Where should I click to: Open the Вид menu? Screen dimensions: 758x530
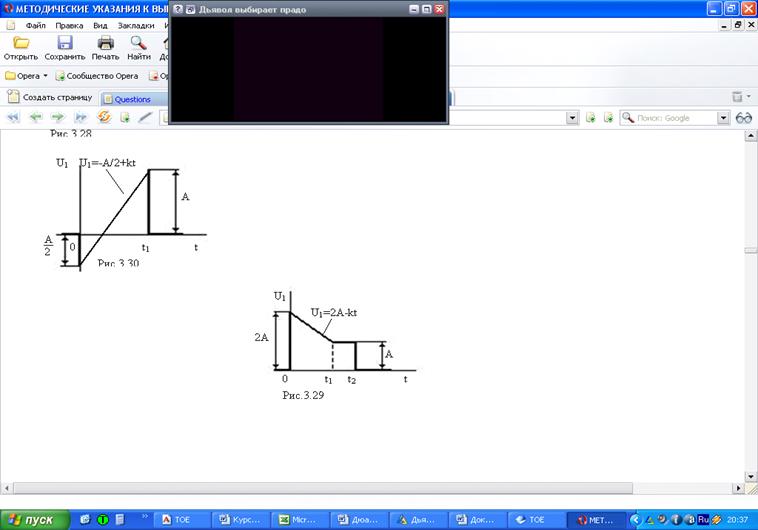pos(101,26)
